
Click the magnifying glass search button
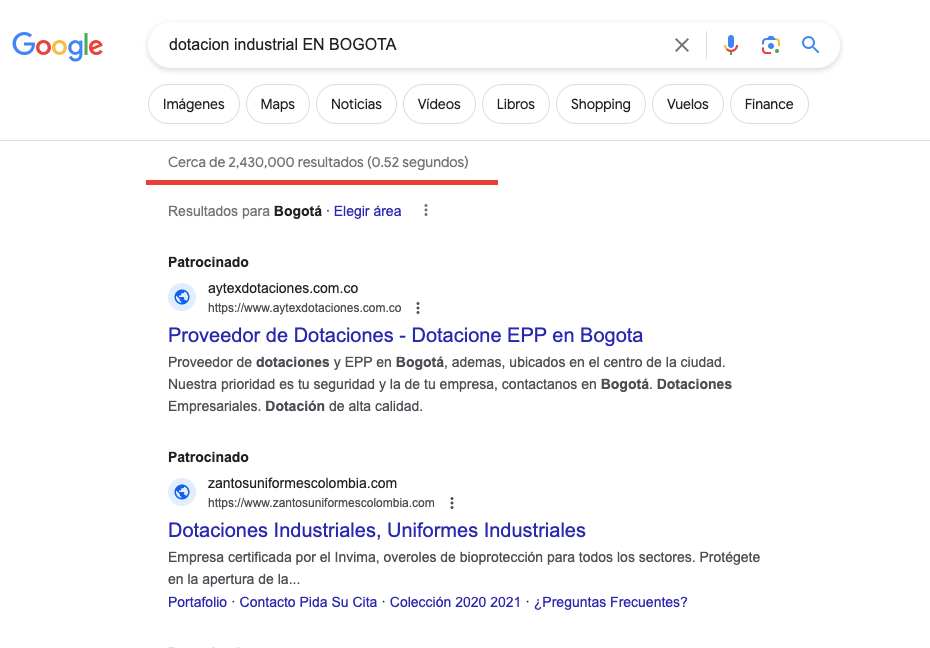pos(810,45)
